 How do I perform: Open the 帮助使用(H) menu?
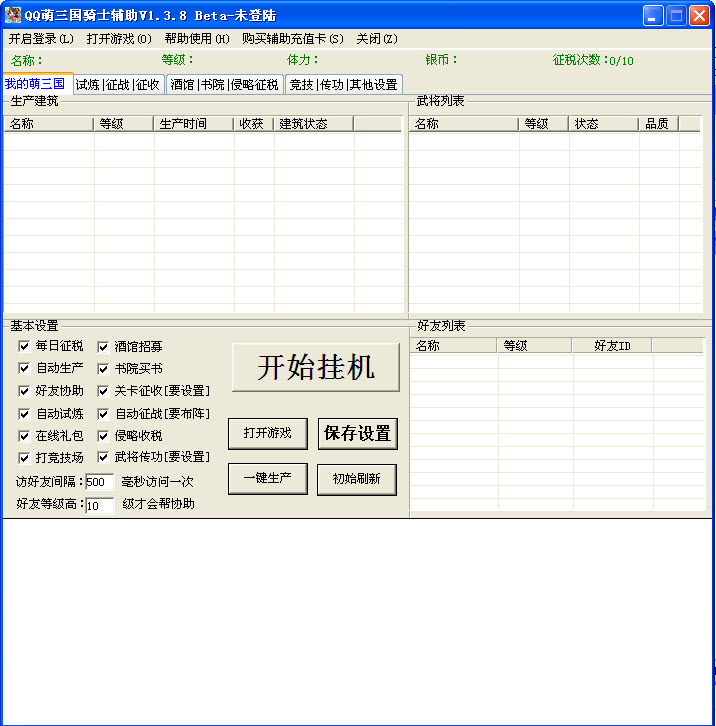click(197, 39)
